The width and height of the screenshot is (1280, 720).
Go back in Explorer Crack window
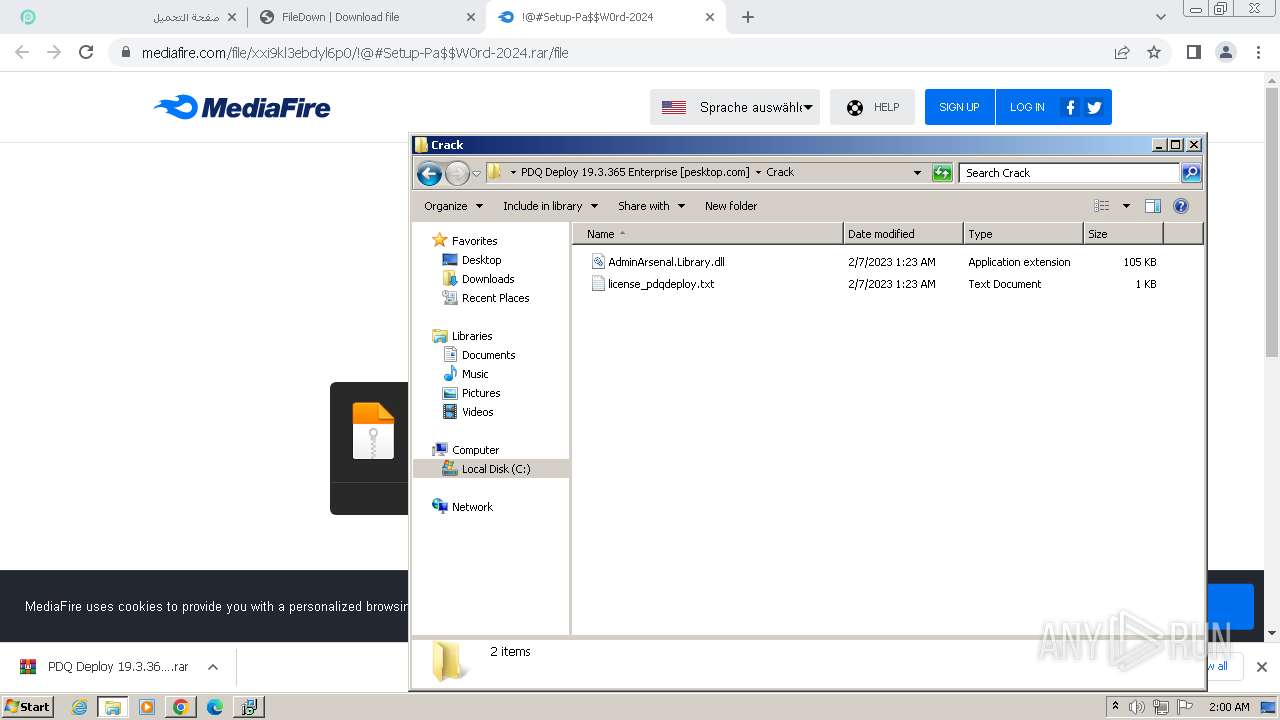(x=429, y=173)
